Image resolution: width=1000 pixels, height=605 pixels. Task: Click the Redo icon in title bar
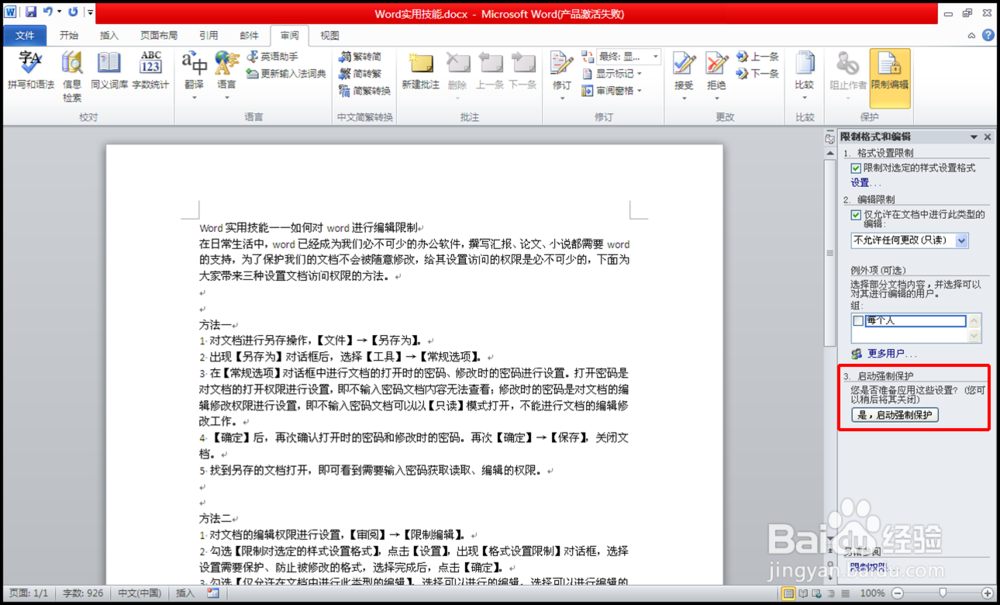[73, 12]
